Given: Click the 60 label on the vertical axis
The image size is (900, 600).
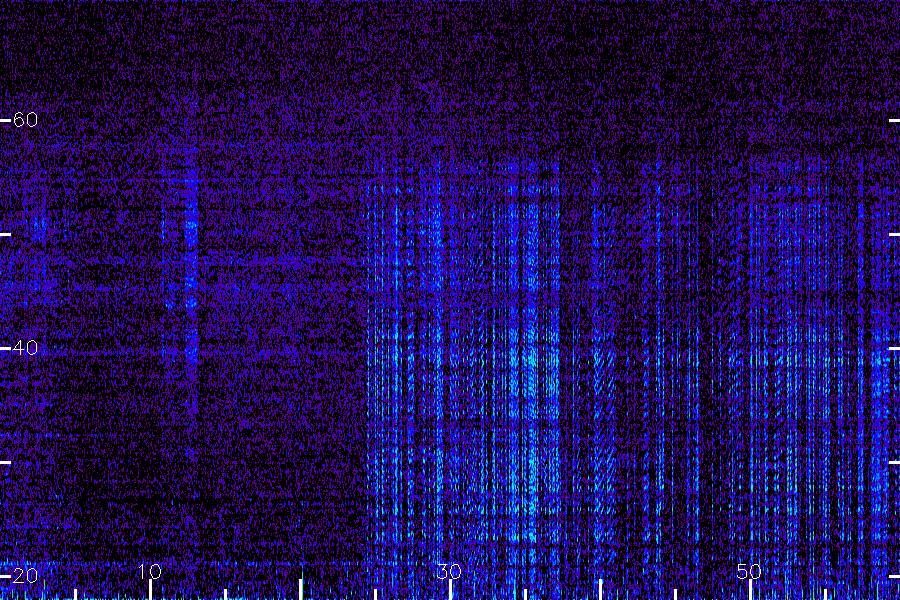Looking at the screenshot, I should (25, 119).
